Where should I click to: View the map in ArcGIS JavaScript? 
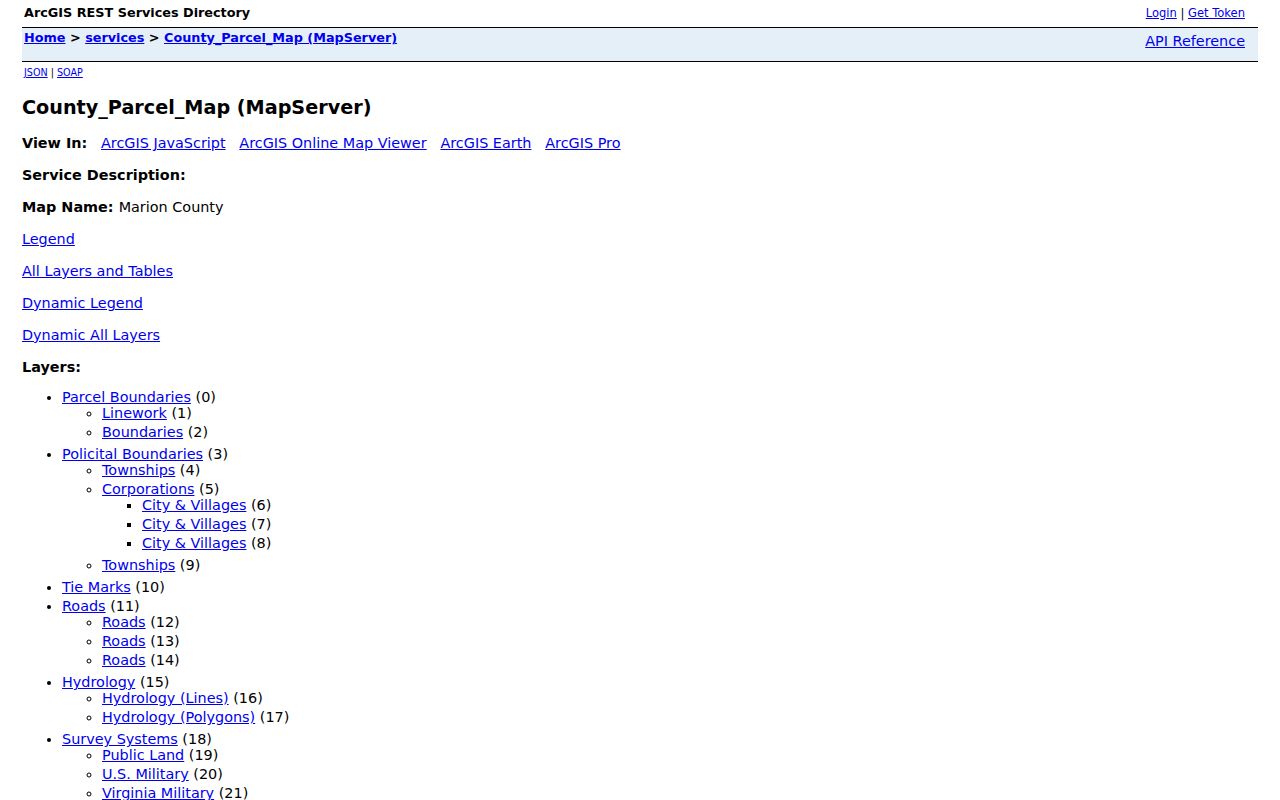point(163,143)
